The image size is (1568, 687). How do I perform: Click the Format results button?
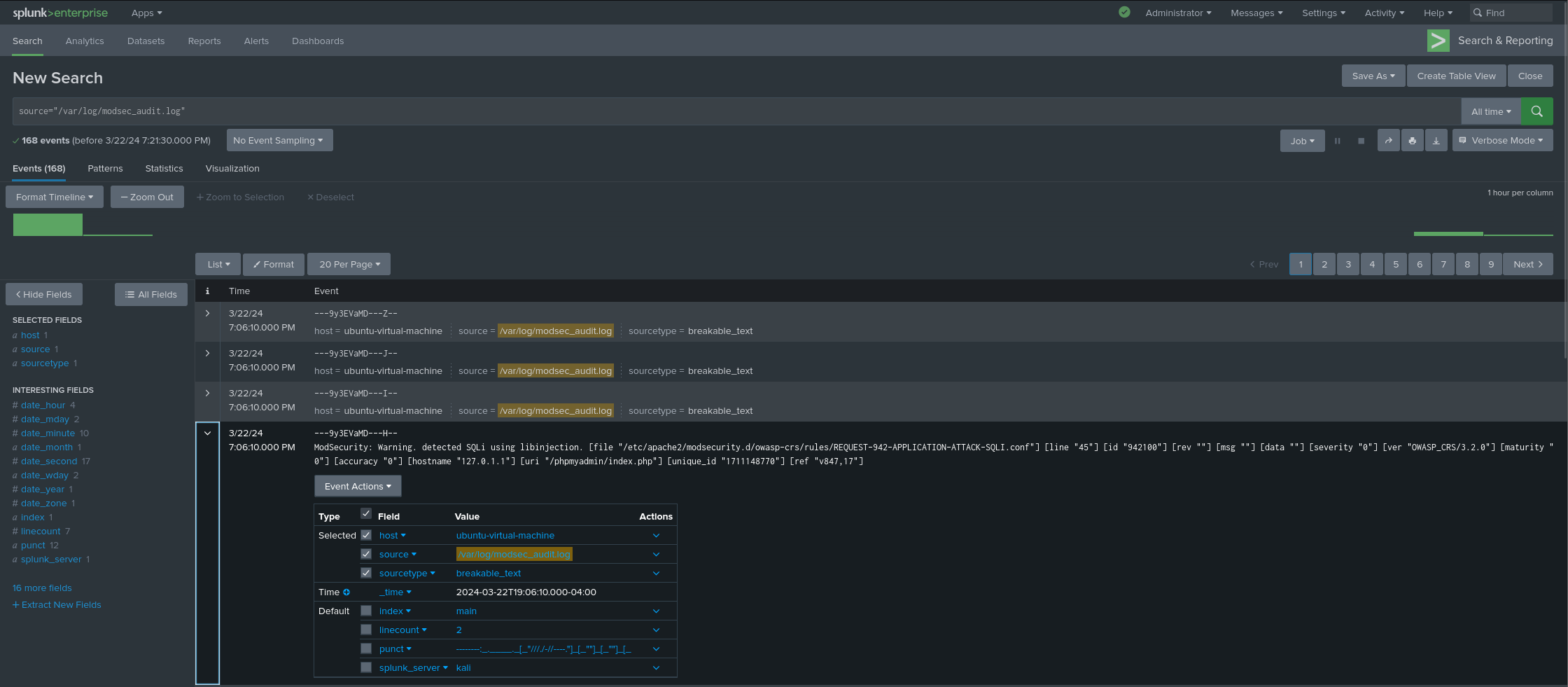coord(274,264)
